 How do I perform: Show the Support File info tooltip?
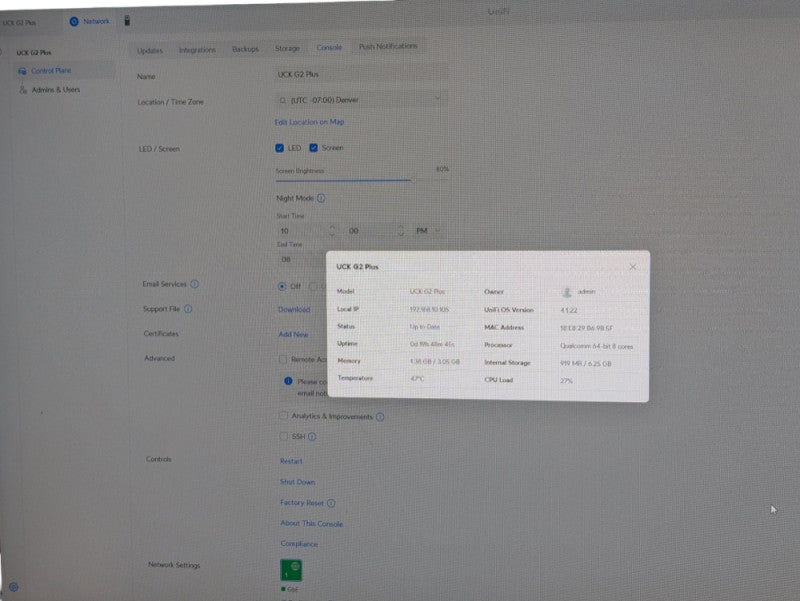point(188,309)
